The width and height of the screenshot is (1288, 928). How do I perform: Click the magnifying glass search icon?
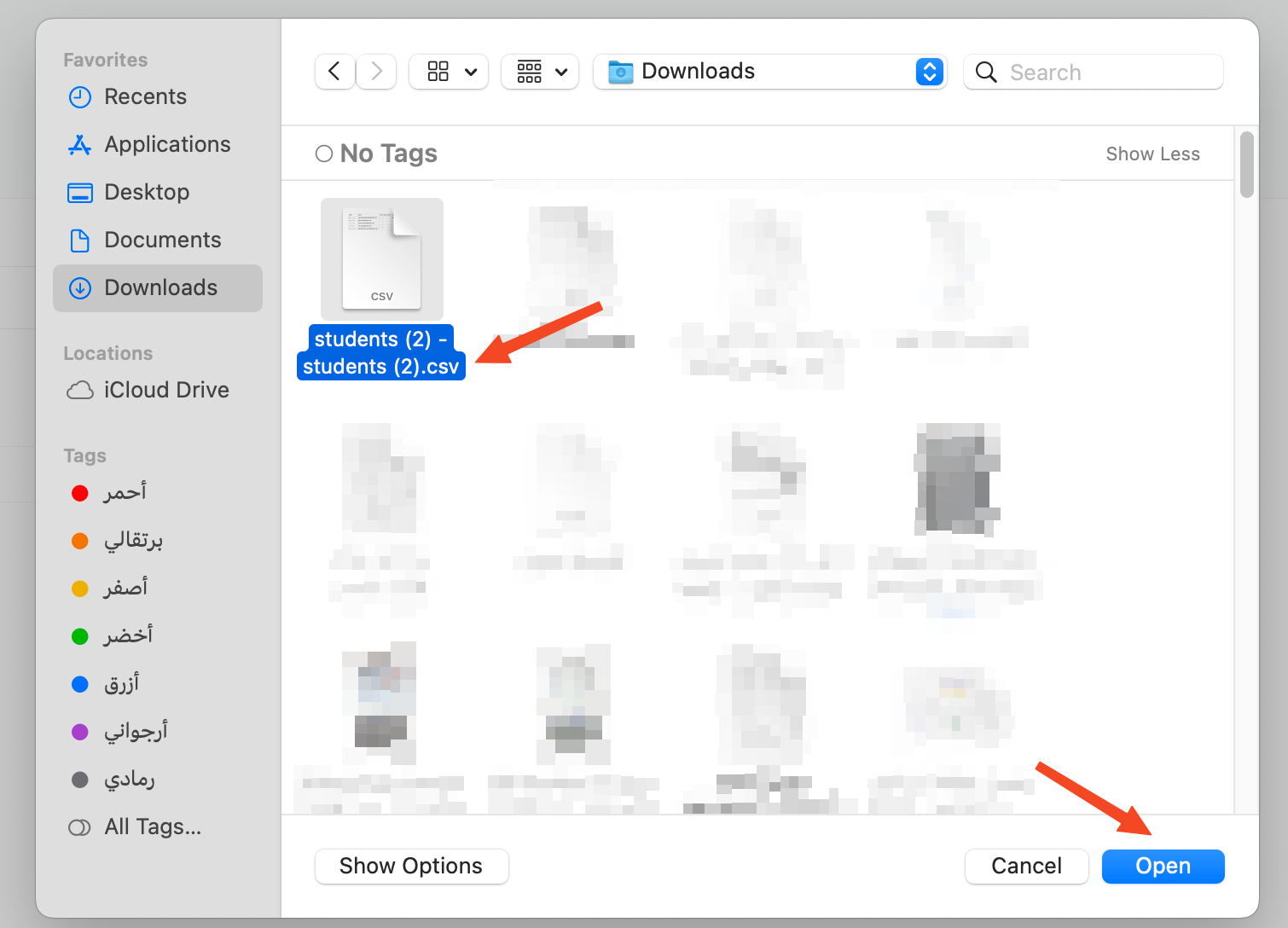coord(986,72)
